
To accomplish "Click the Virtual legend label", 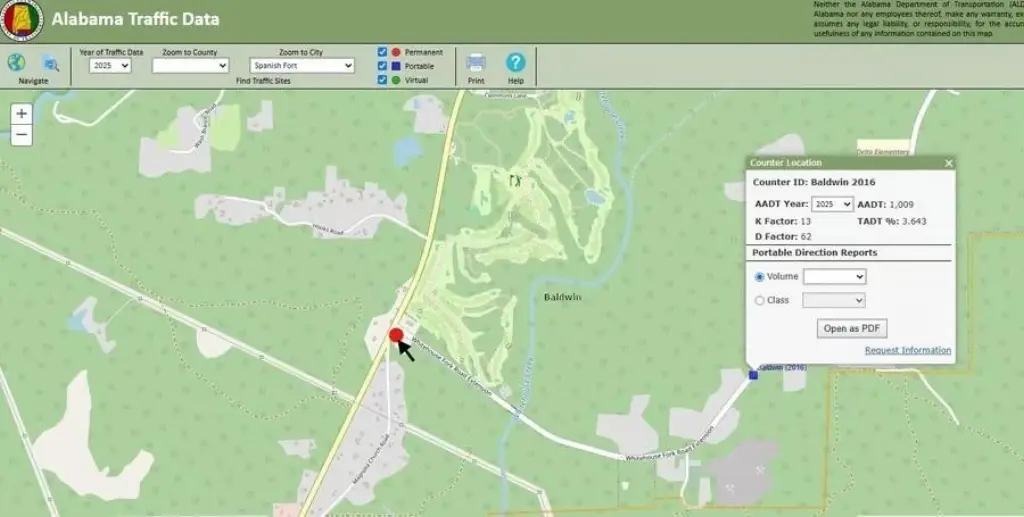I will point(417,80).
